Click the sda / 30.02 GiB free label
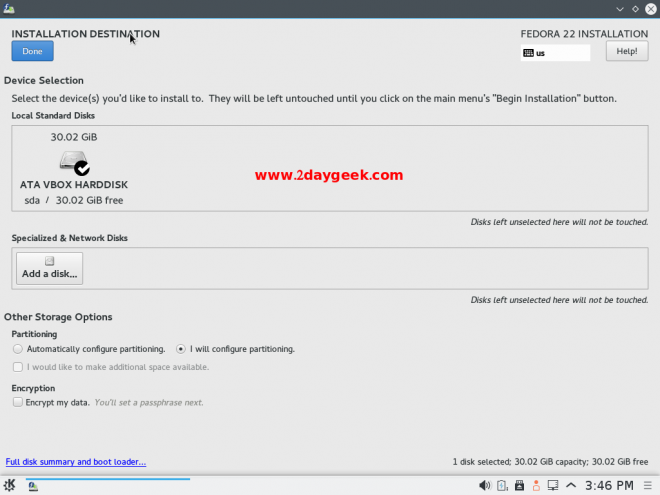This screenshot has width=660, height=495. pos(74,200)
